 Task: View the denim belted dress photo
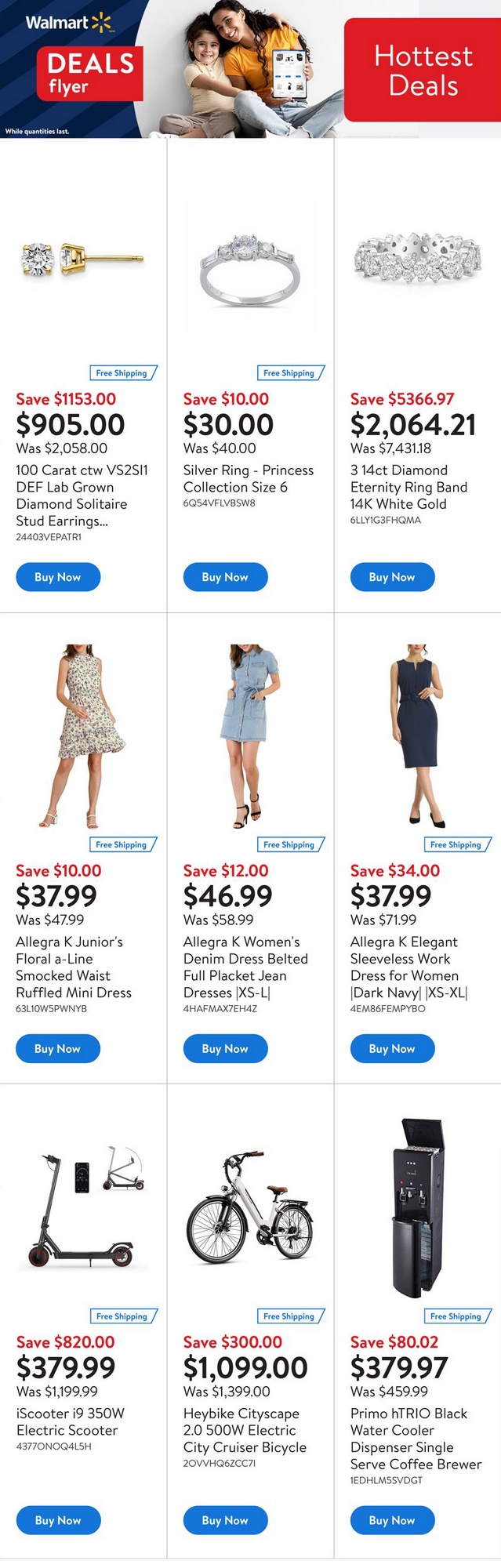coord(250,735)
